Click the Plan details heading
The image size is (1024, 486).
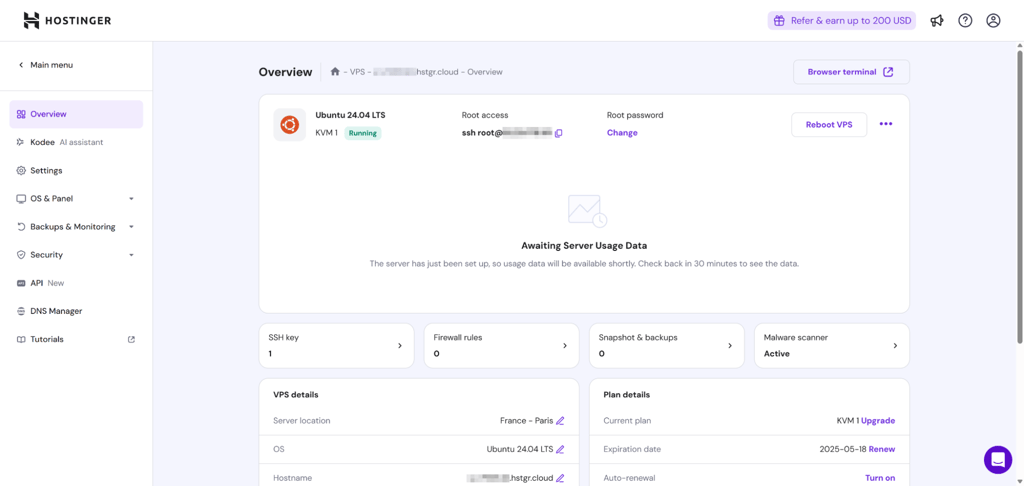[626, 395]
